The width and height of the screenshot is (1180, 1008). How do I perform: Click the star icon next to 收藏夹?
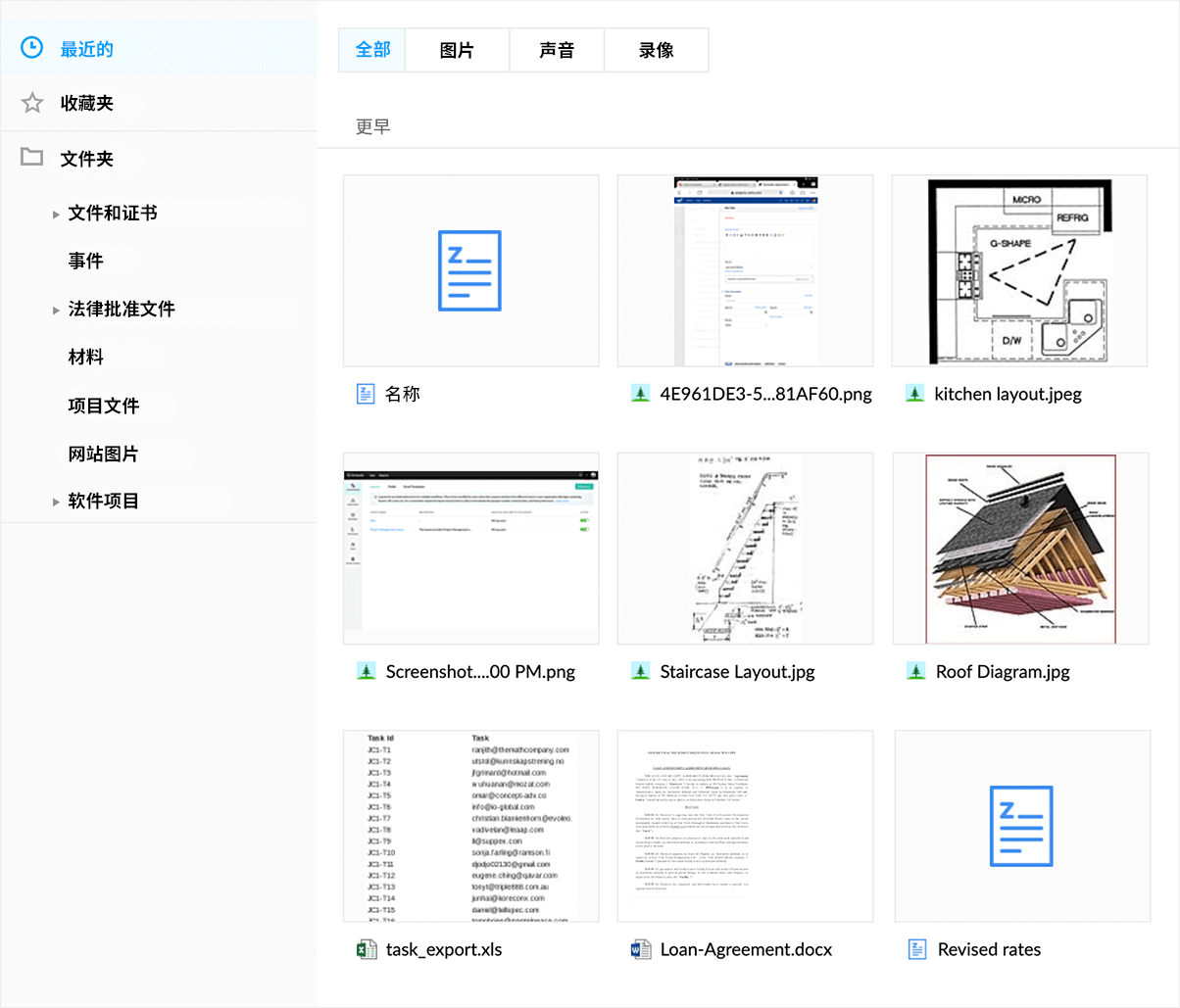pyautogui.click(x=32, y=103)
